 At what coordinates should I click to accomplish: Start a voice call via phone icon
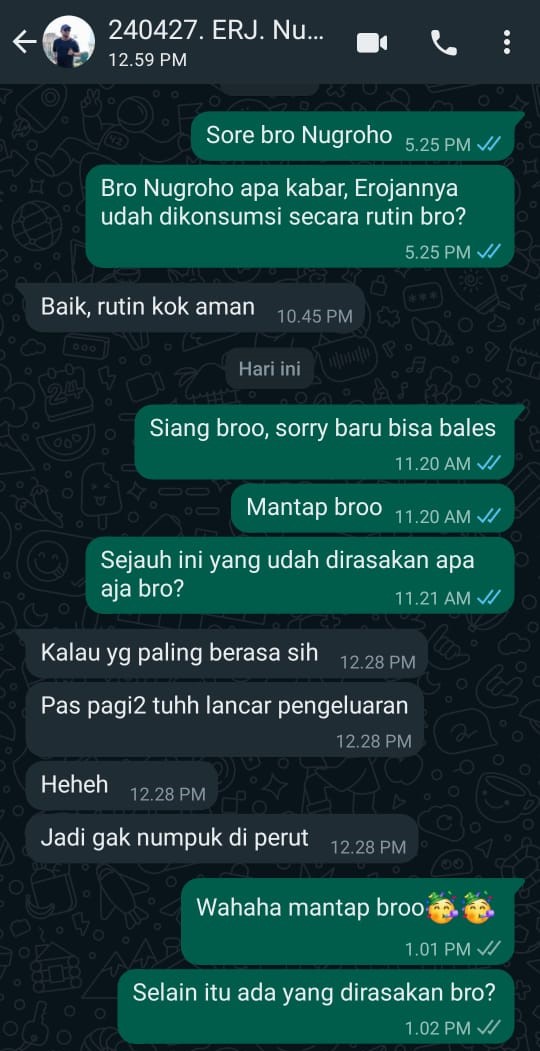coord(444,44)
